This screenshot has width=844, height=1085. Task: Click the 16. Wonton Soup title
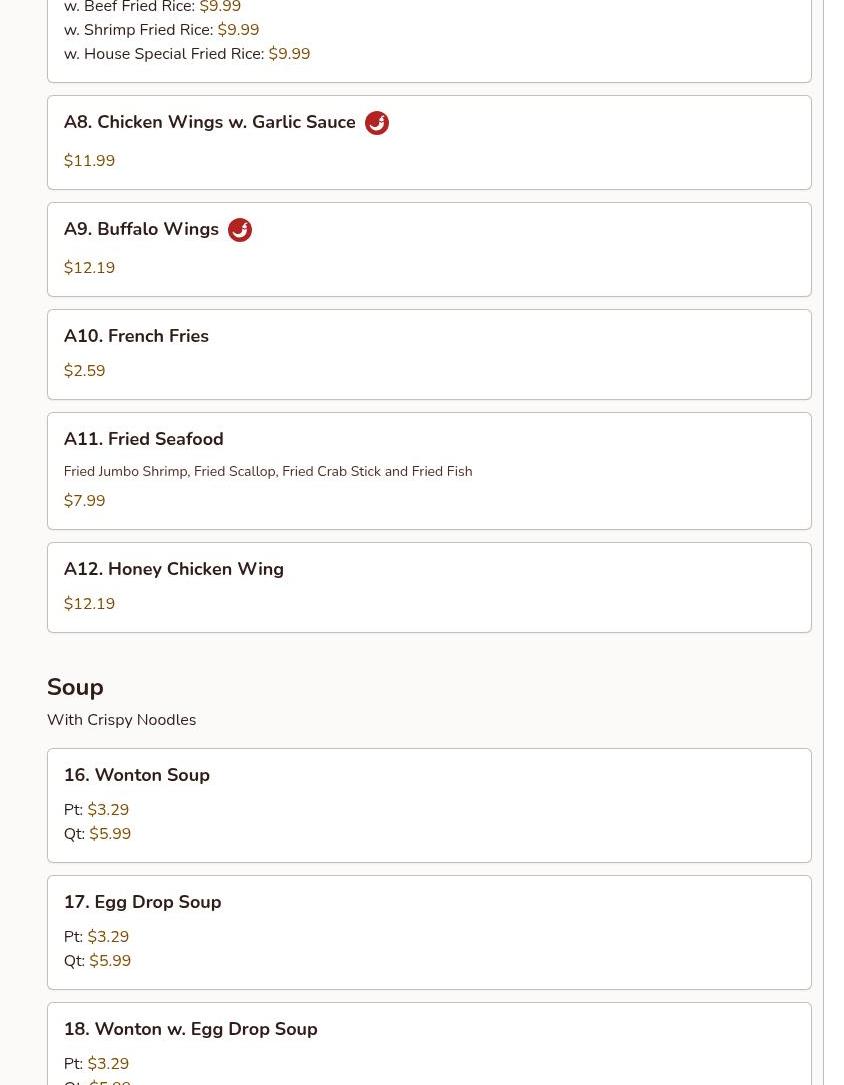click(137, 775)
